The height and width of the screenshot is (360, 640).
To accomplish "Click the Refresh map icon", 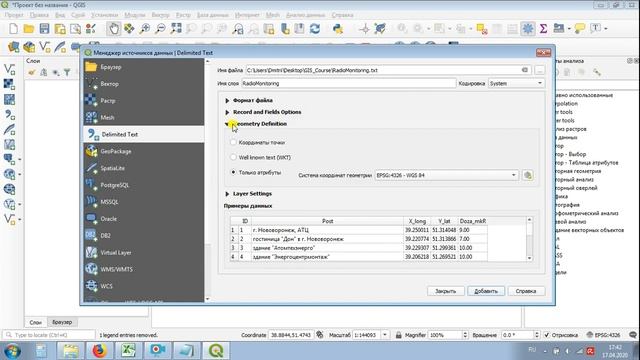I will tap(315, 29).
